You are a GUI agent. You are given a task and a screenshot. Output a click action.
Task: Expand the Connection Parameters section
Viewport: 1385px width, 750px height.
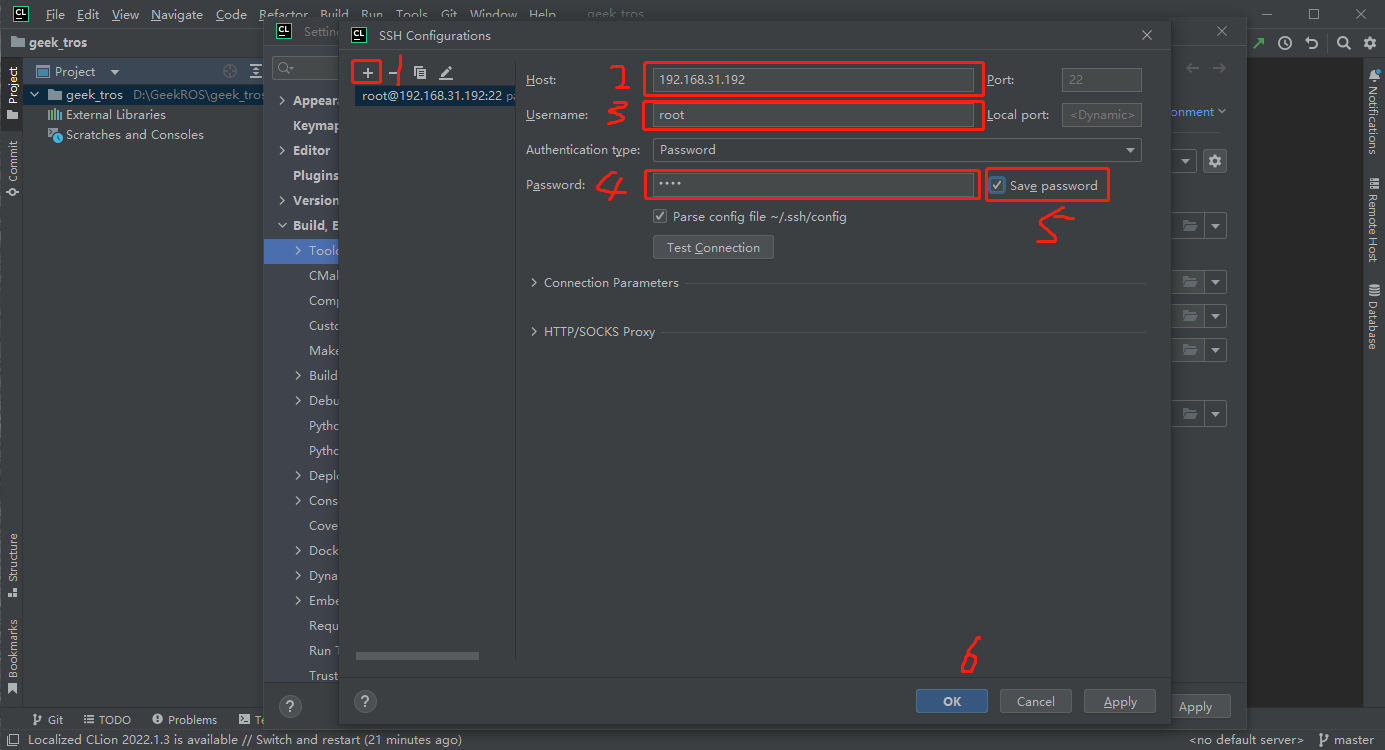click(x=534, y=283)
